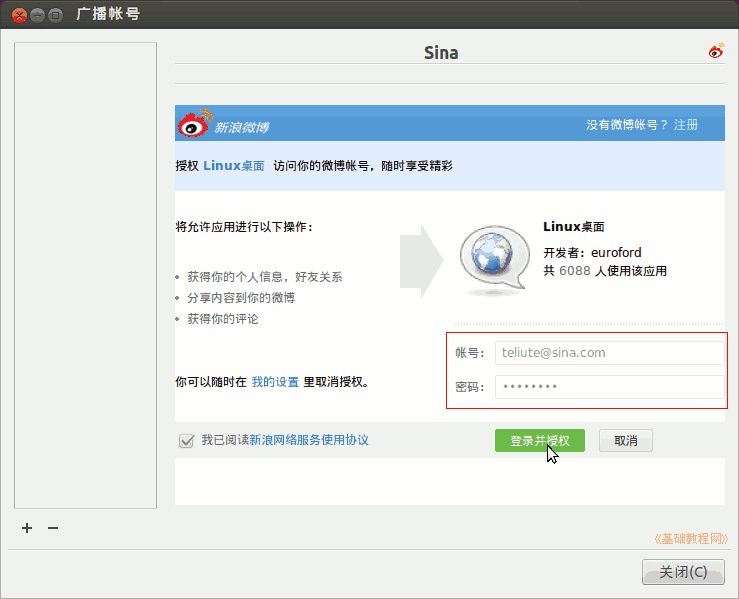Click the gray arrow graphic beside the permissions list
This screenshot has height=599, width=739.
coord(420,260)
